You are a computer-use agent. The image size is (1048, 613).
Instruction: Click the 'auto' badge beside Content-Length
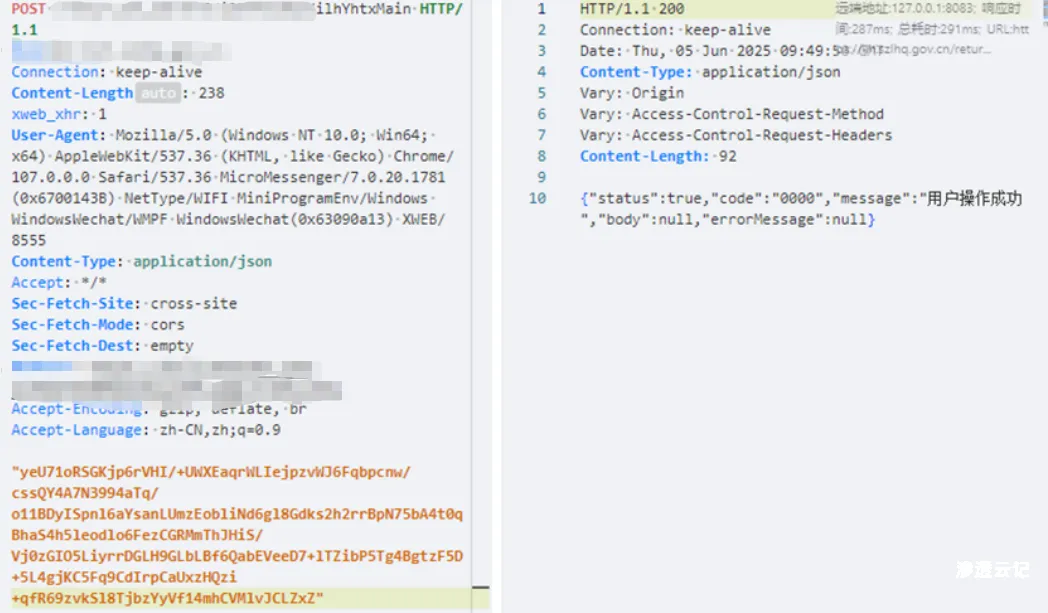(x=157, y=93)
